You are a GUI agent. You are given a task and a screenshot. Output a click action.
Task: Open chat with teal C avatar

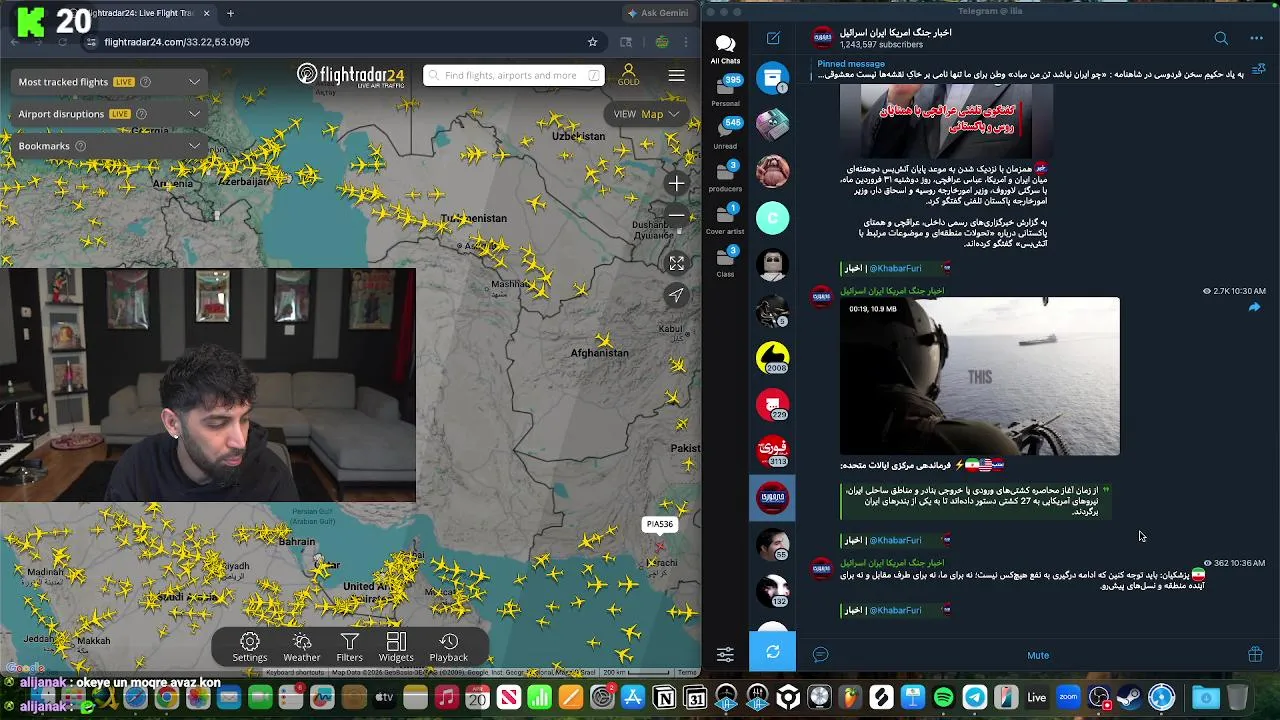click(773, 218)
